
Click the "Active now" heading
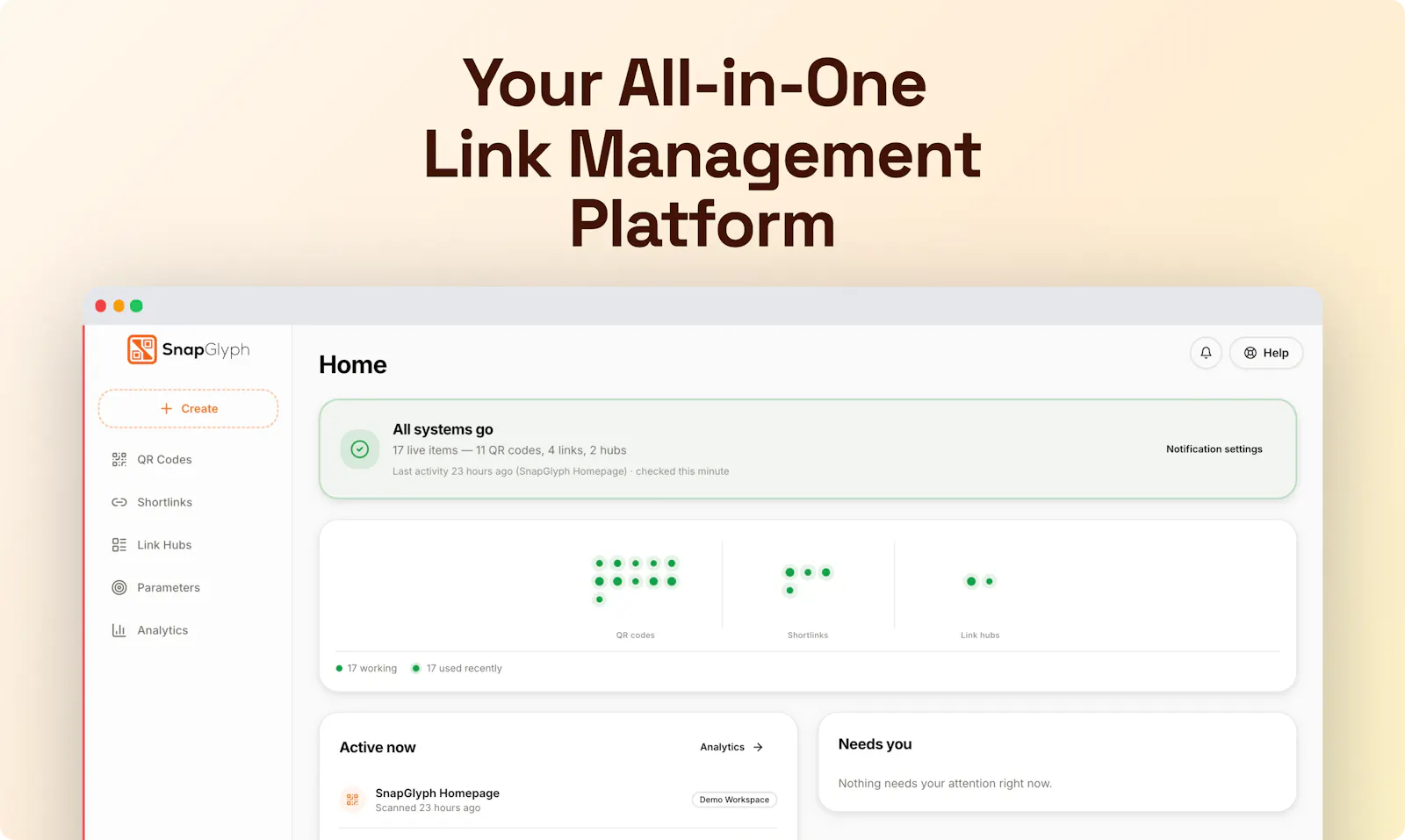pyautogui.click(x=378, y=748)
